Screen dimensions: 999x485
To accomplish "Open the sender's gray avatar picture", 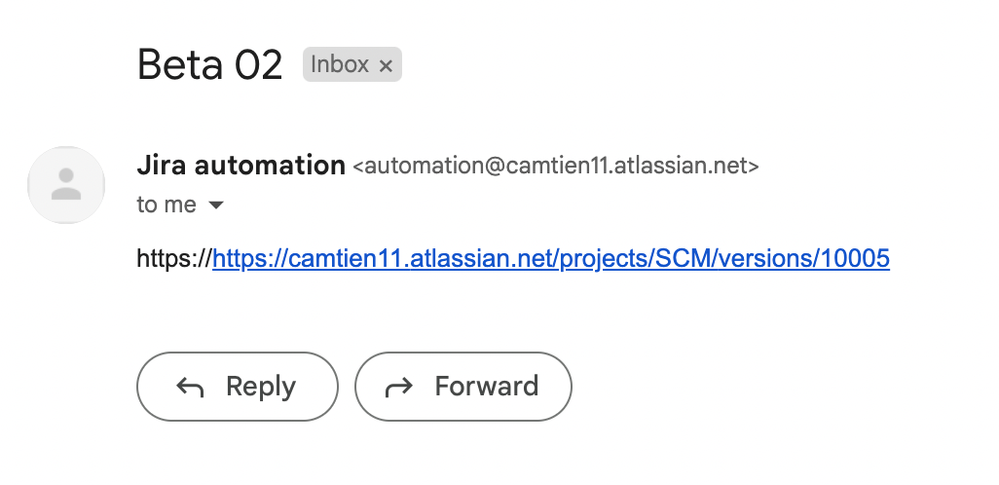I will 66,185.
